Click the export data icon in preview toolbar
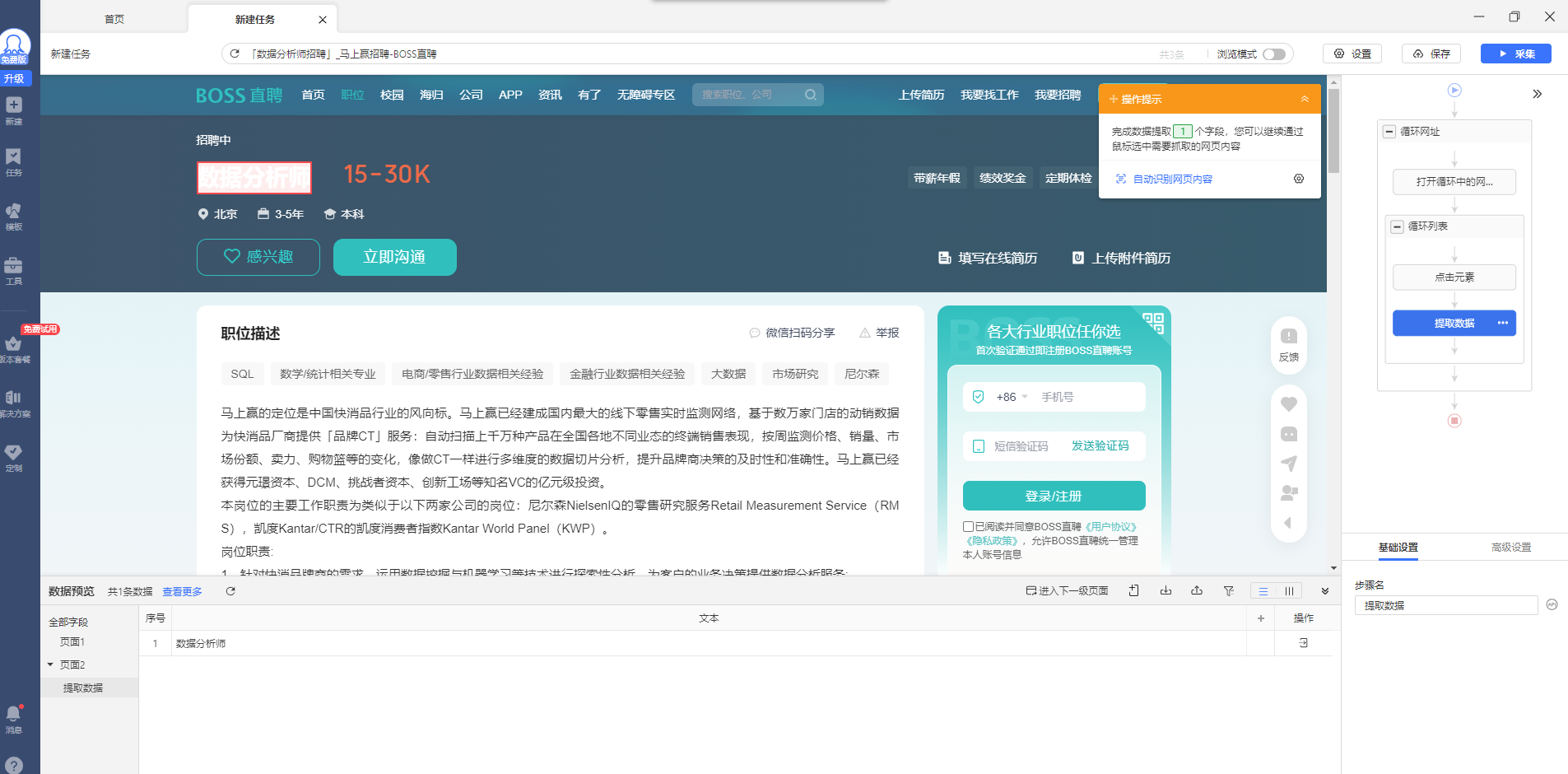This screenshot has height=774, width=1568. pyautogui.click(x=1197, y=590)
